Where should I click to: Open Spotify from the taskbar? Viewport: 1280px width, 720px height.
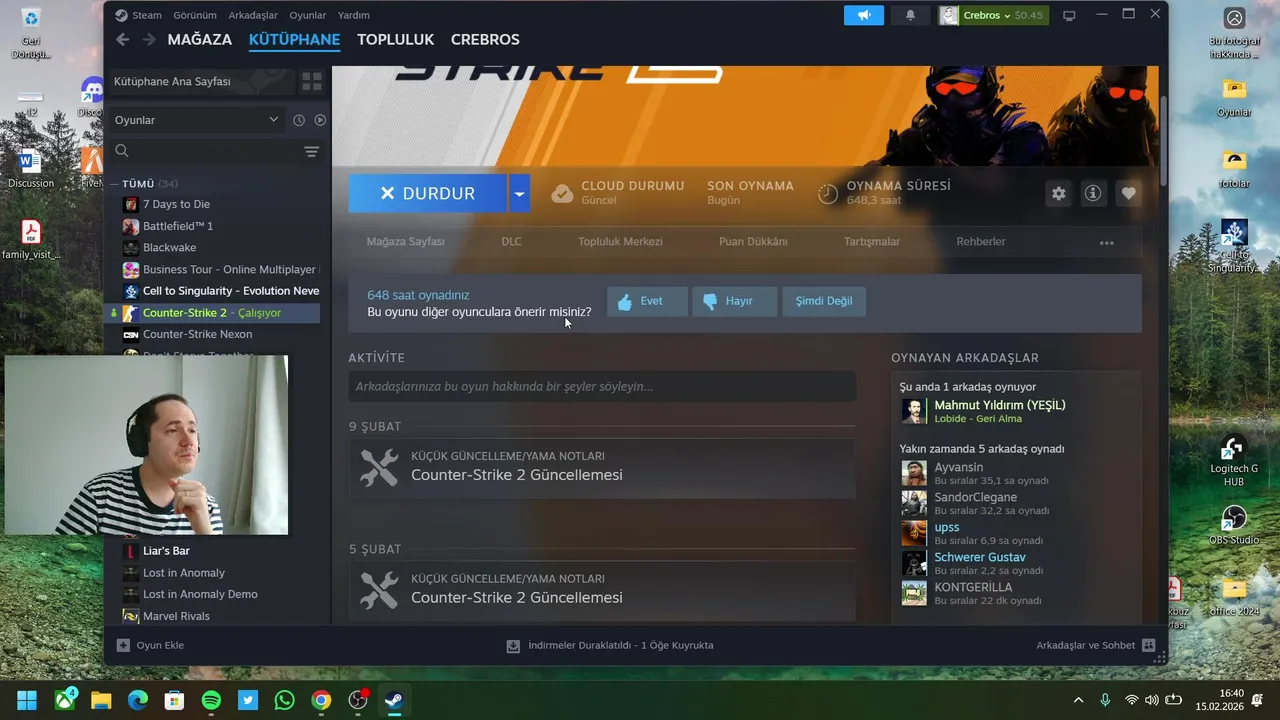tap(211, 700)
